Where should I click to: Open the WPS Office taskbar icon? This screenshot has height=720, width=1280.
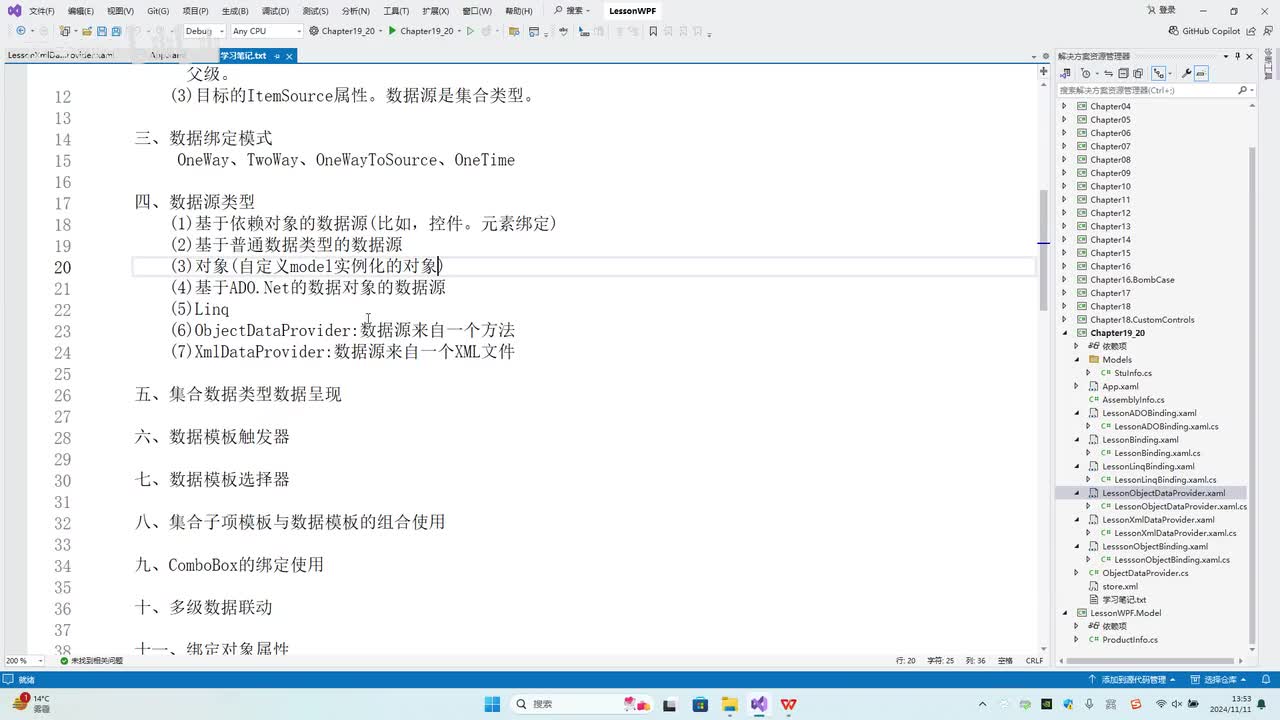coord(789,704)
